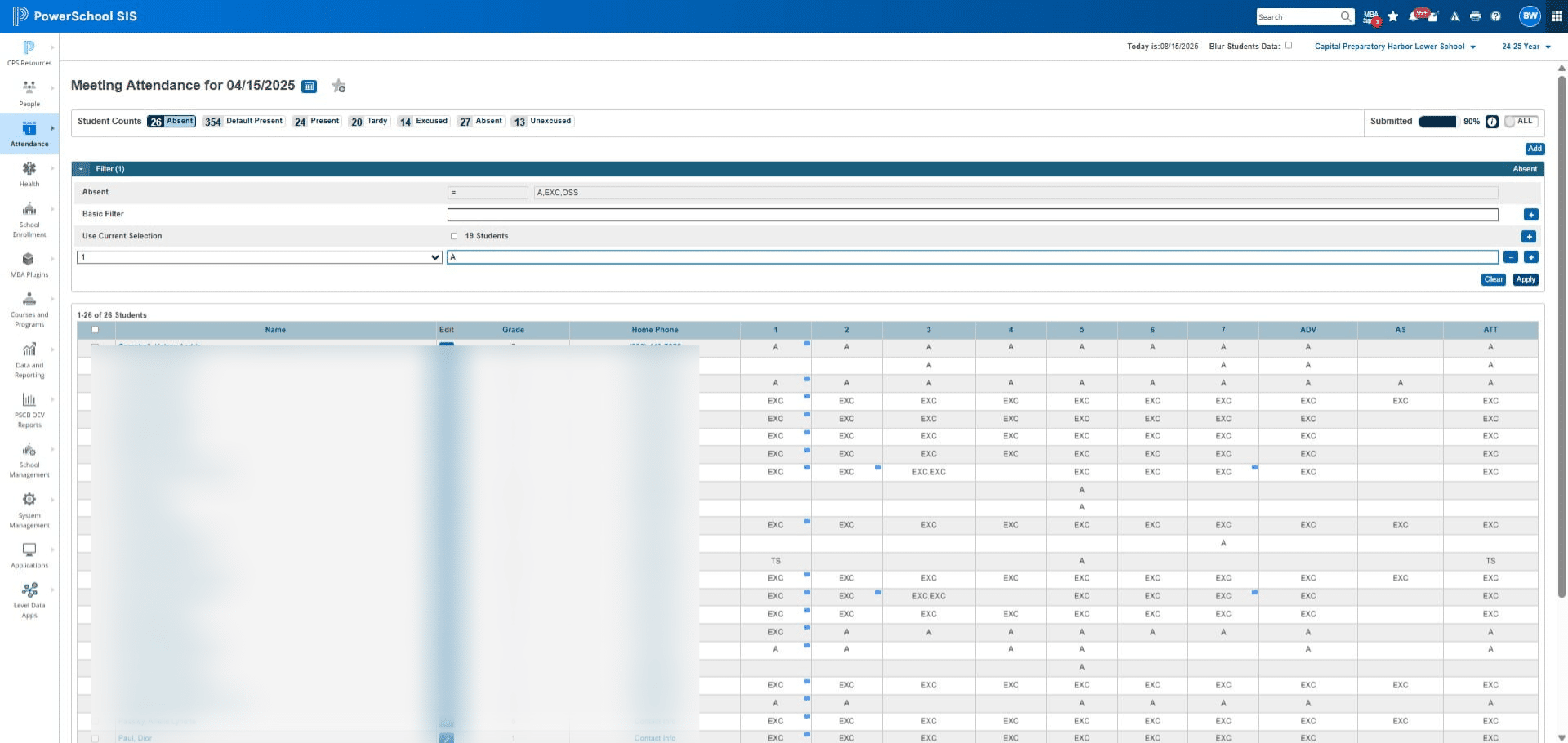Open the notifications bell

pos(1414,16)
